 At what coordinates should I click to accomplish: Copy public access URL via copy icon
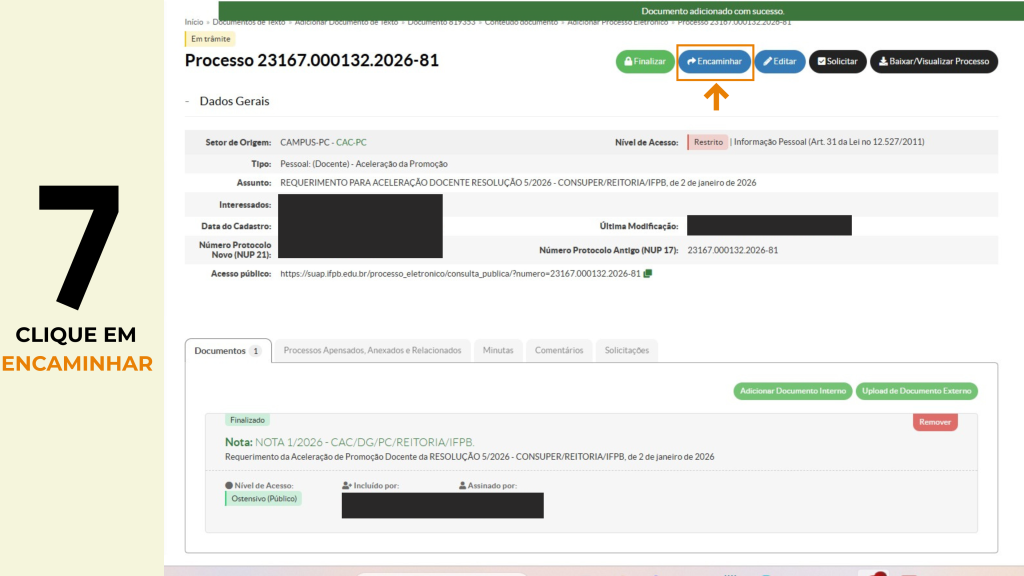coord(648,273)
